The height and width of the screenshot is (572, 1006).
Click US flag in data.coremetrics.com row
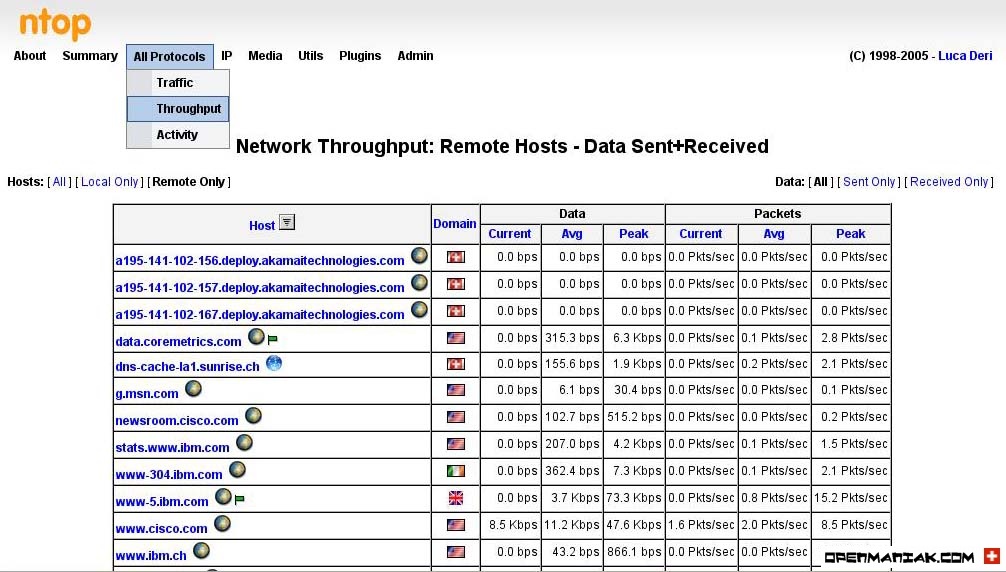tap(456, 338)
